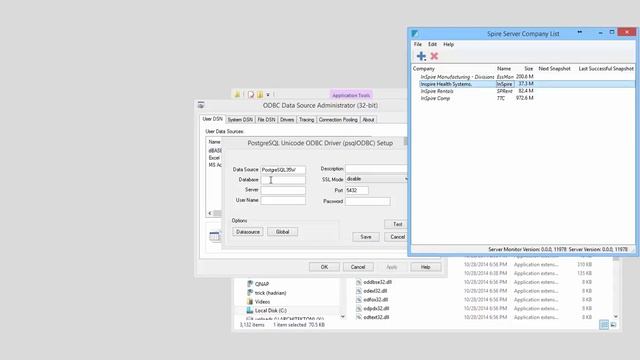This screenshot has width=640, height=360.
Task: Click the Description input field
Action: tap(377, 169)
